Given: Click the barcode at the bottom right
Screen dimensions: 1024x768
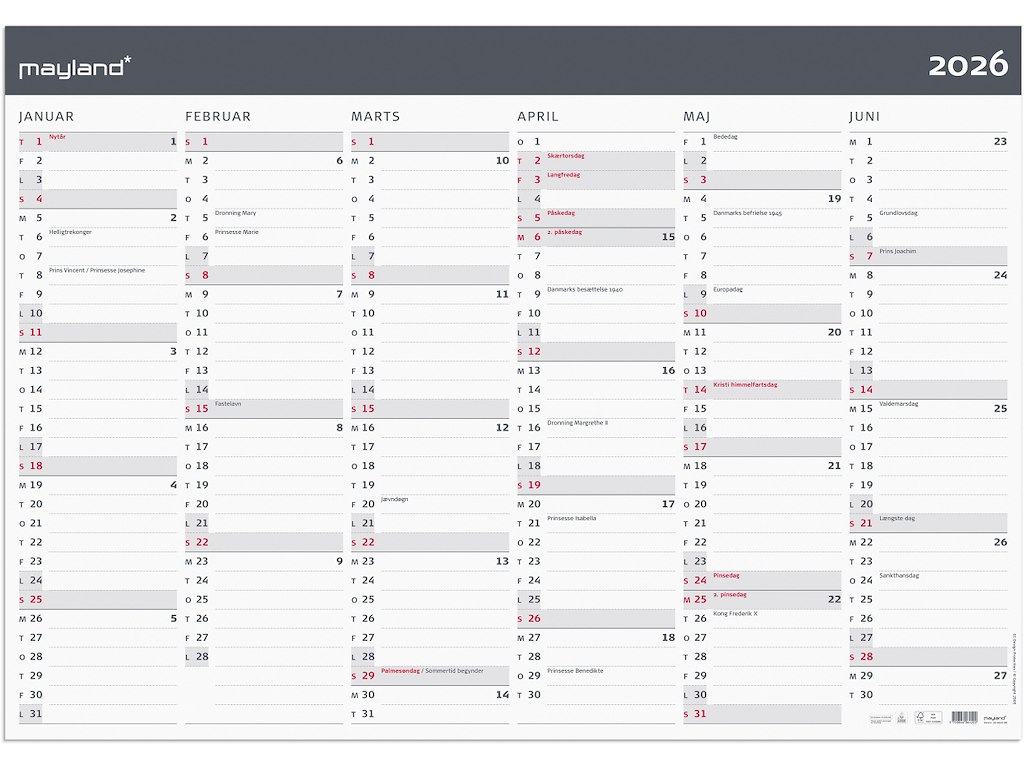Looking at the screenshot, I should (x=964, y=716).
